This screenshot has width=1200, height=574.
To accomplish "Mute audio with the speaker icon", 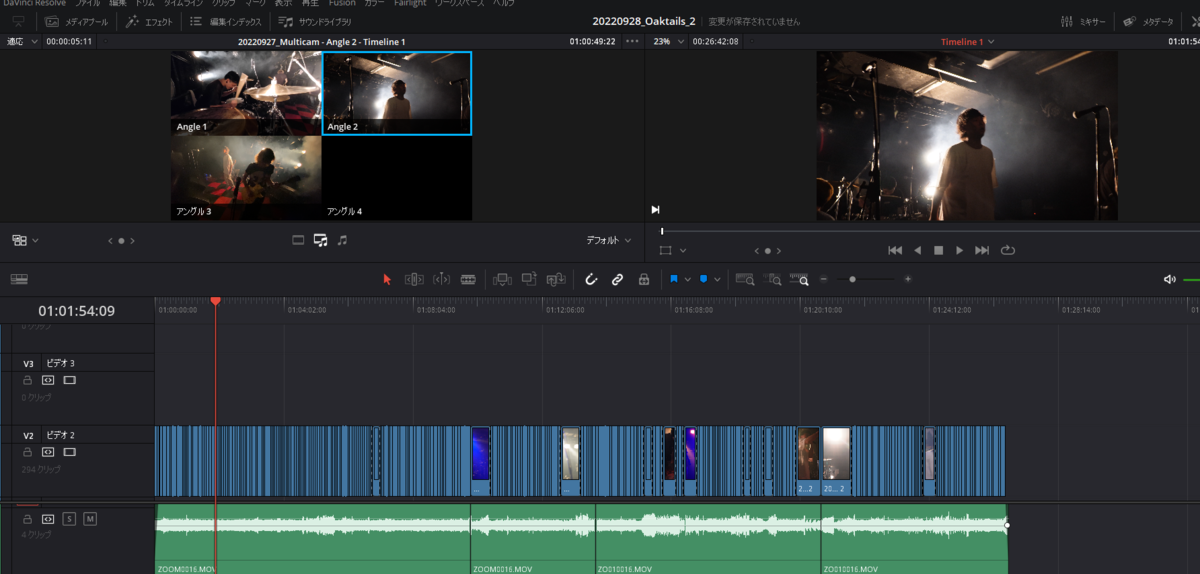I will 1169,280.
